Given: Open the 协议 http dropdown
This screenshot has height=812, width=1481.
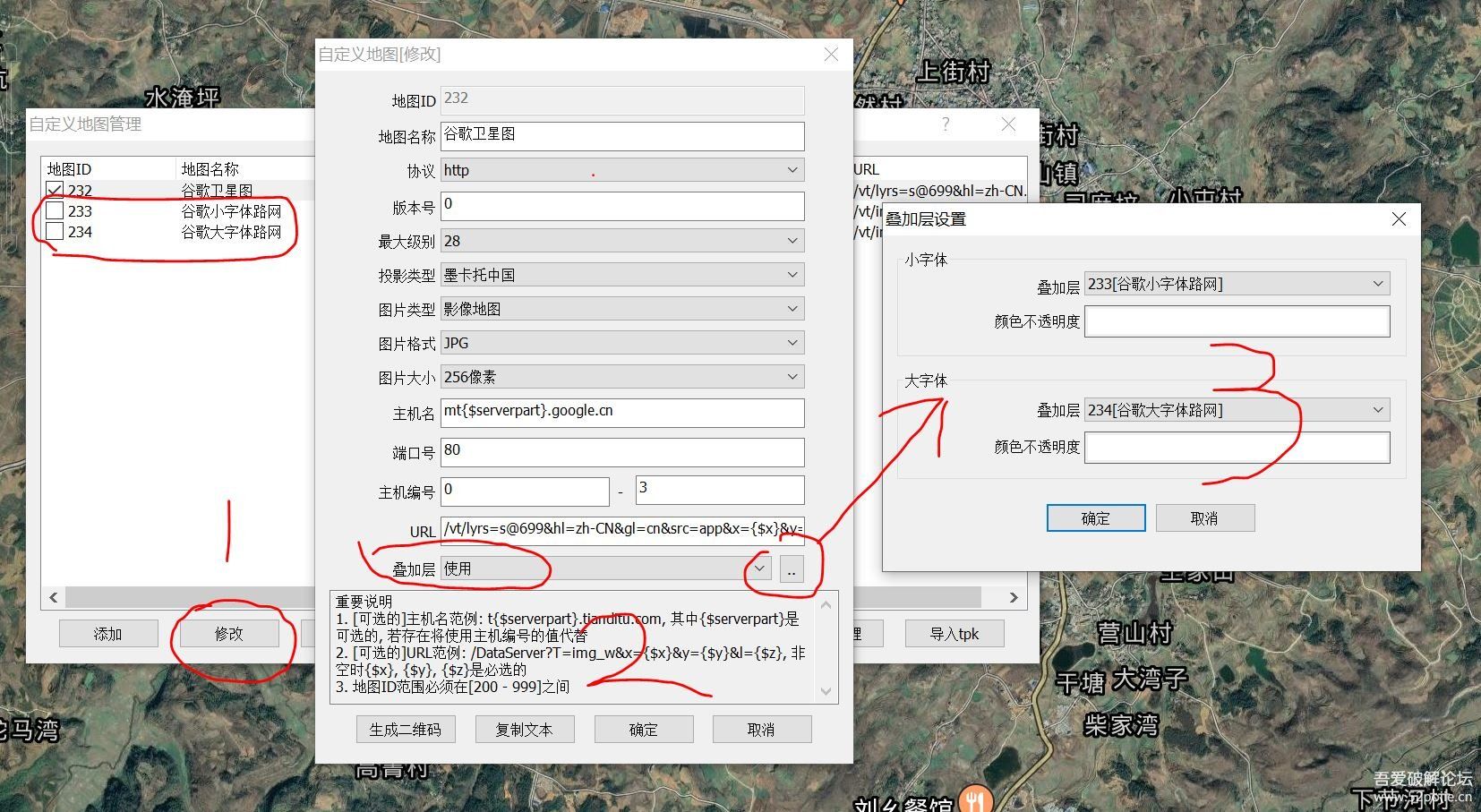Looking at the screenshot, I should (x=622, y=170).
